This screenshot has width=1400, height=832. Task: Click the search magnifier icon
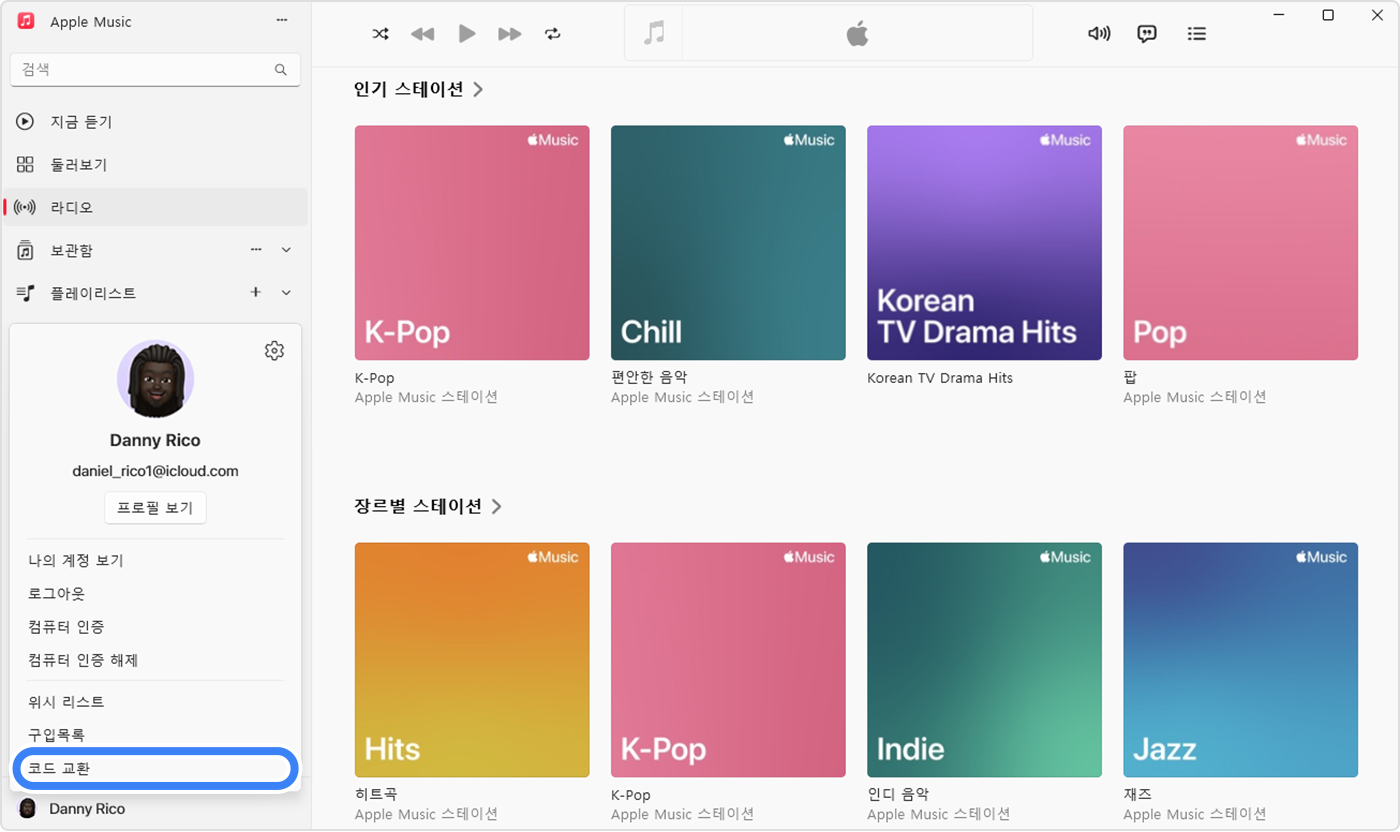pyautogui.click(x=281, y=70)
